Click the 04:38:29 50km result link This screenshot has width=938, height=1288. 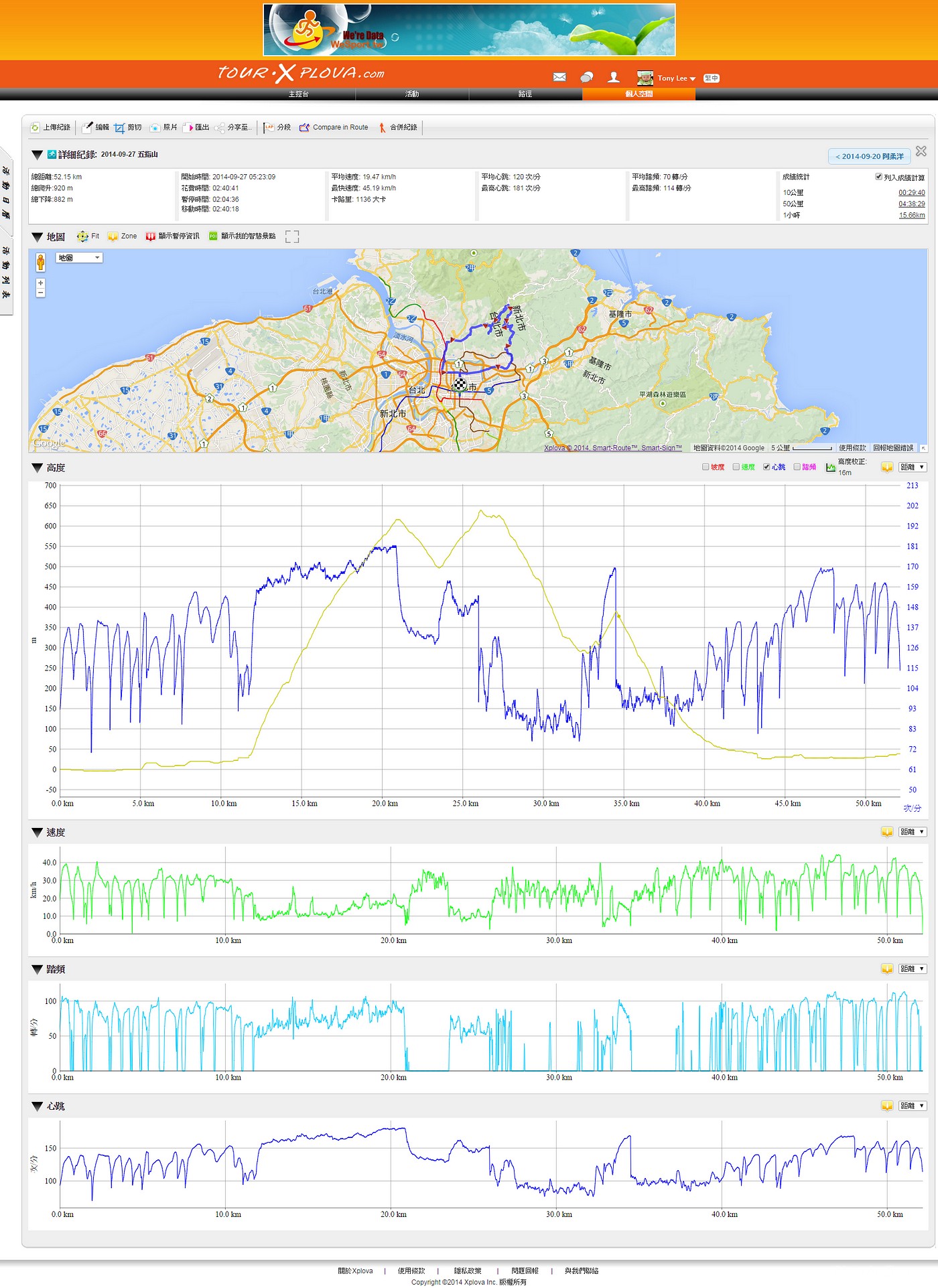911,204
